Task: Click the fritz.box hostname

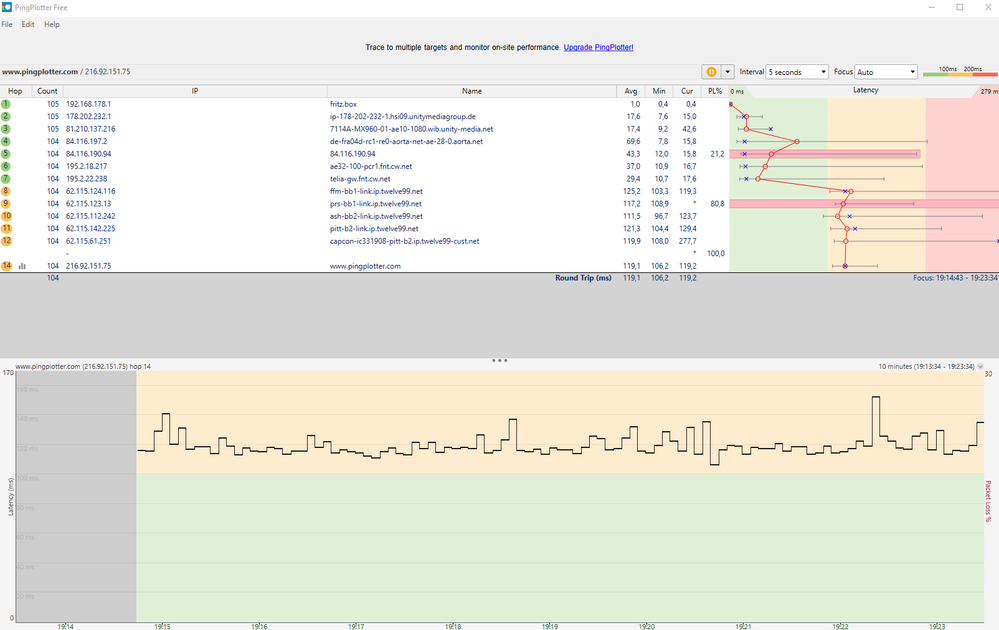Action: coord(343,104)
